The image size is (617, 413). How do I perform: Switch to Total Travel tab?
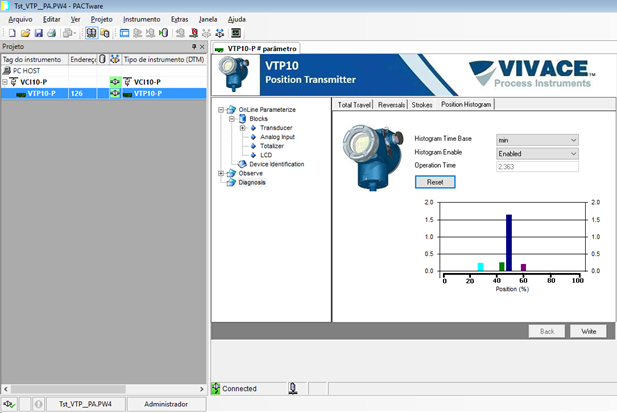coord(354,105)
